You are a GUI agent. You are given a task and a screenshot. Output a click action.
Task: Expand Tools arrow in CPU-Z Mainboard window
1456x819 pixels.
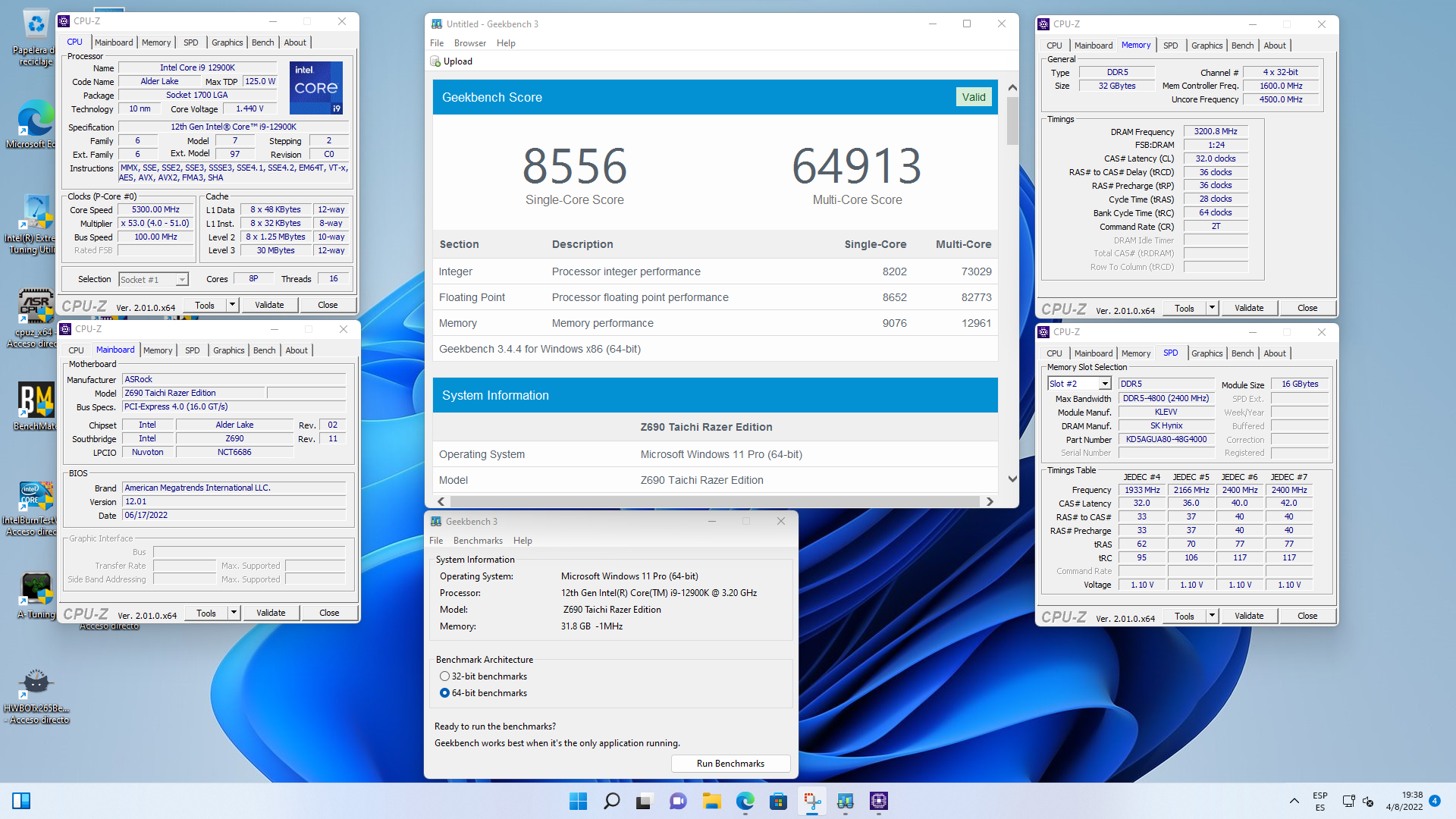[x=234, y=613]
